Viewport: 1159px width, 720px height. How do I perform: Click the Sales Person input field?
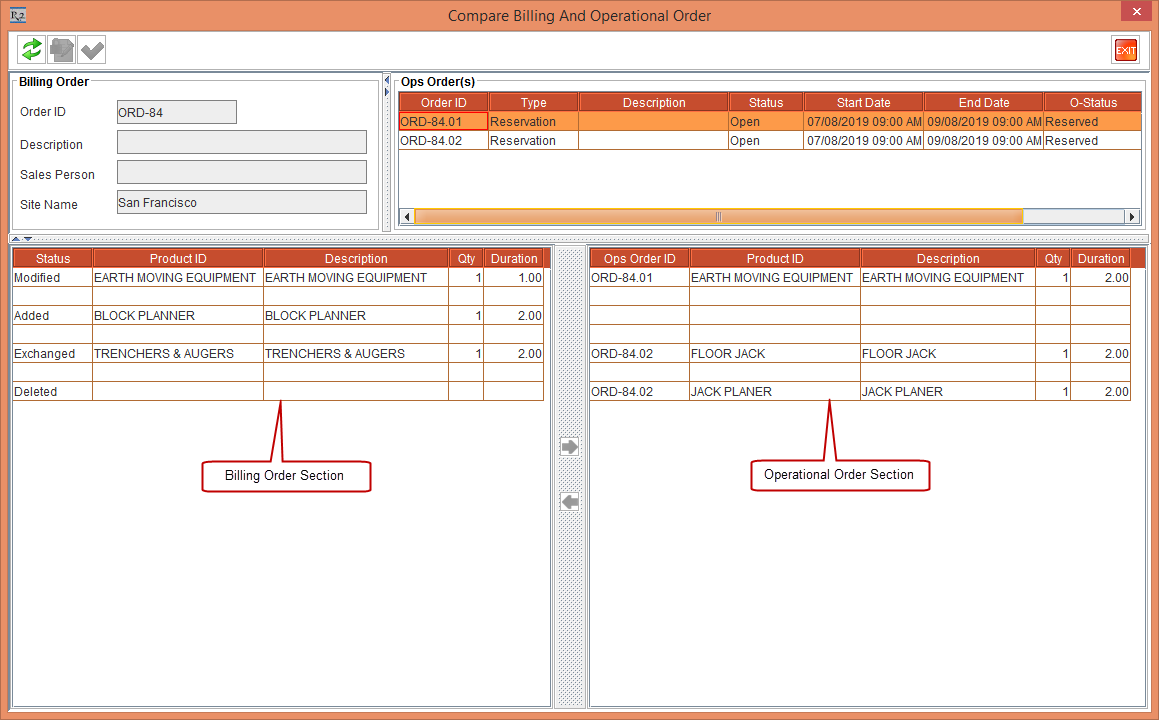(x=240, y=172)
